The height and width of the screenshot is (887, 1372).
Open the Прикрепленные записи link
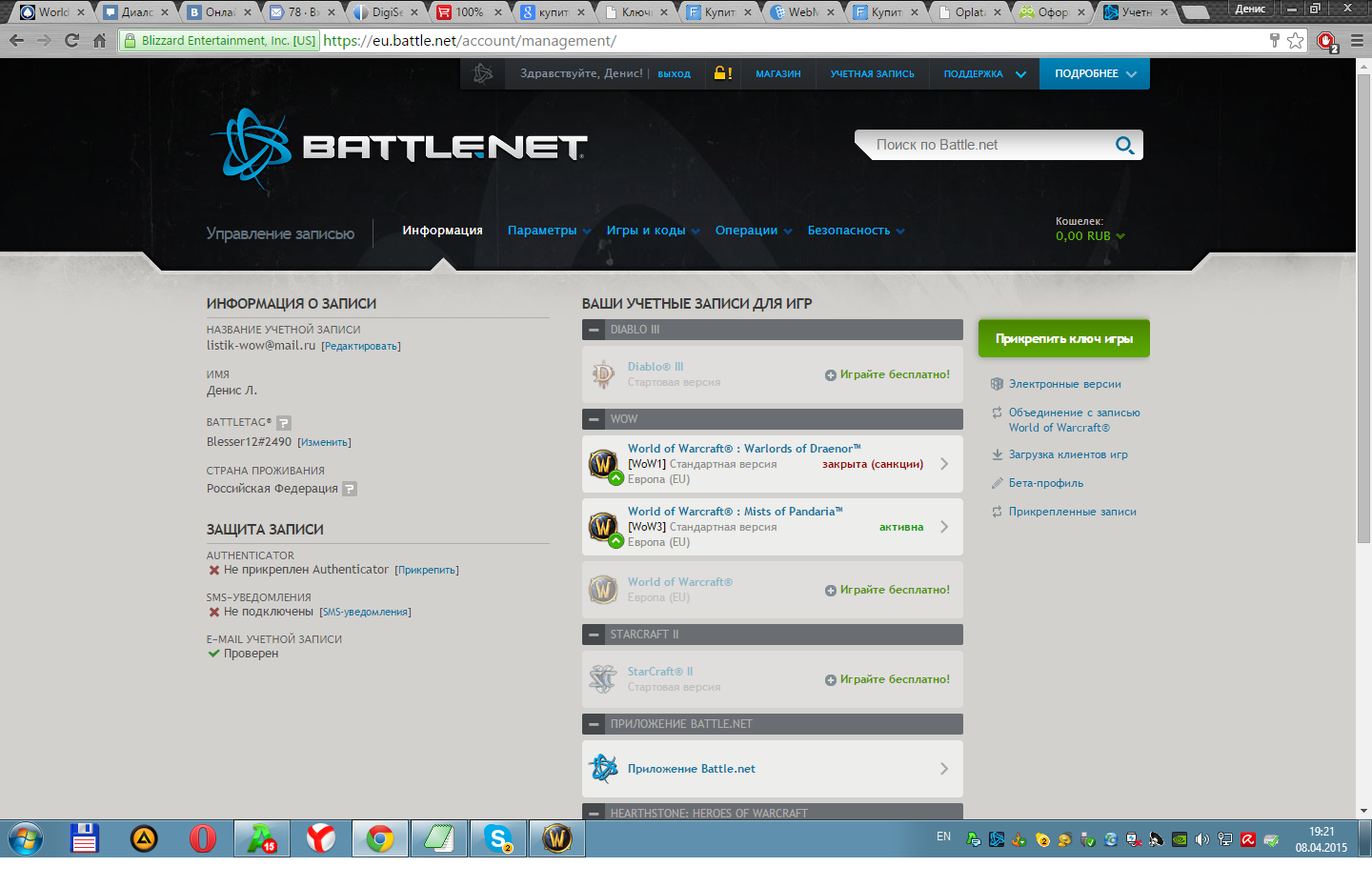(1073, 512)
